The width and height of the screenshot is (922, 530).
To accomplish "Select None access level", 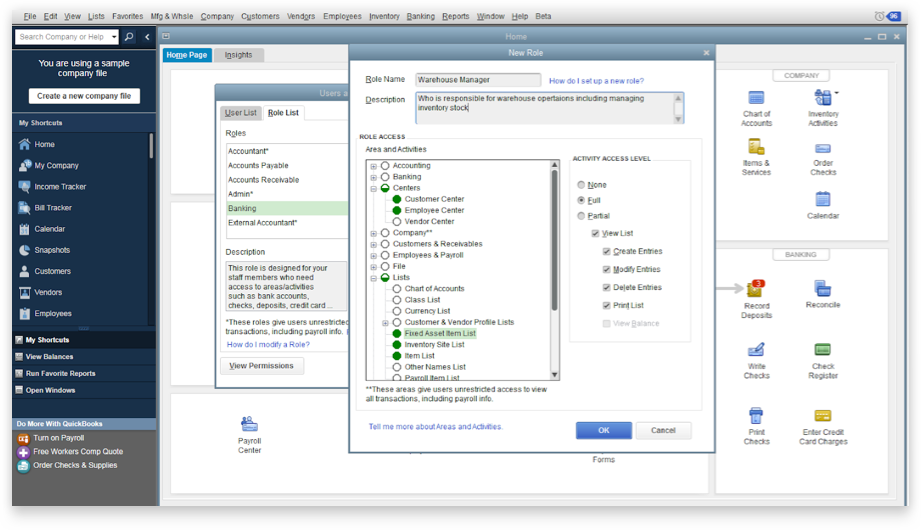I will pyautogui.click(x=581, y=185).
